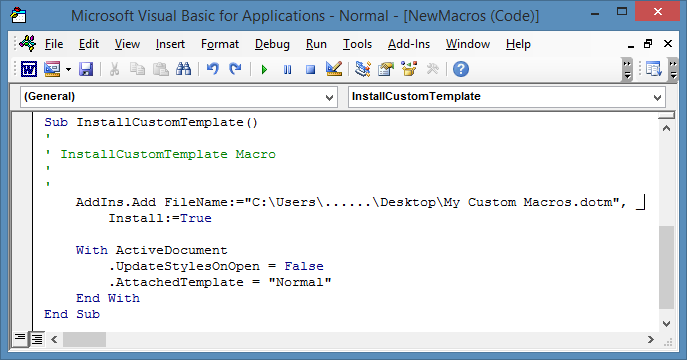
Task: Click ".UpdateStylesOnOpen = False" line
Action: pyautogui.click(x=216, y=266)
